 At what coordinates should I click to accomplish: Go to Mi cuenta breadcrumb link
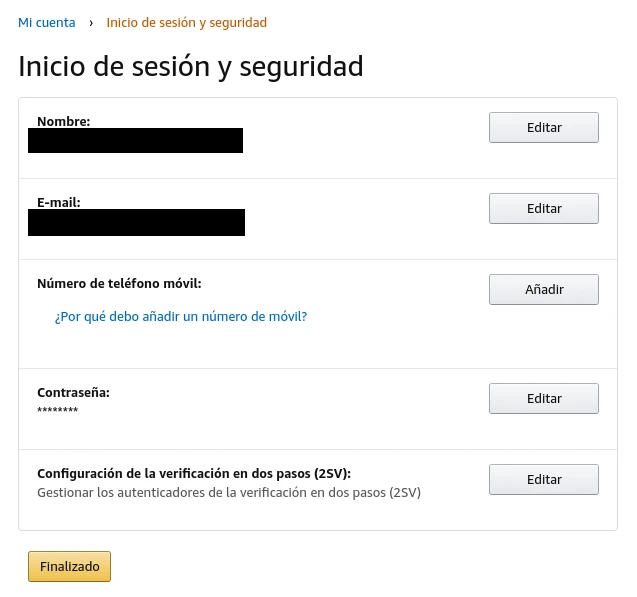46,22
